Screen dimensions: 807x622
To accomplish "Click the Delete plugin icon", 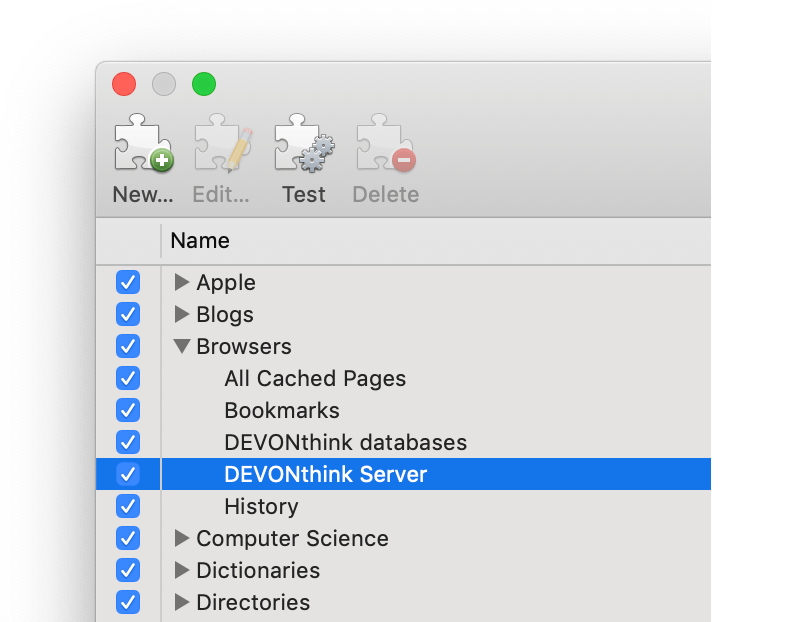I will (386, 143).
